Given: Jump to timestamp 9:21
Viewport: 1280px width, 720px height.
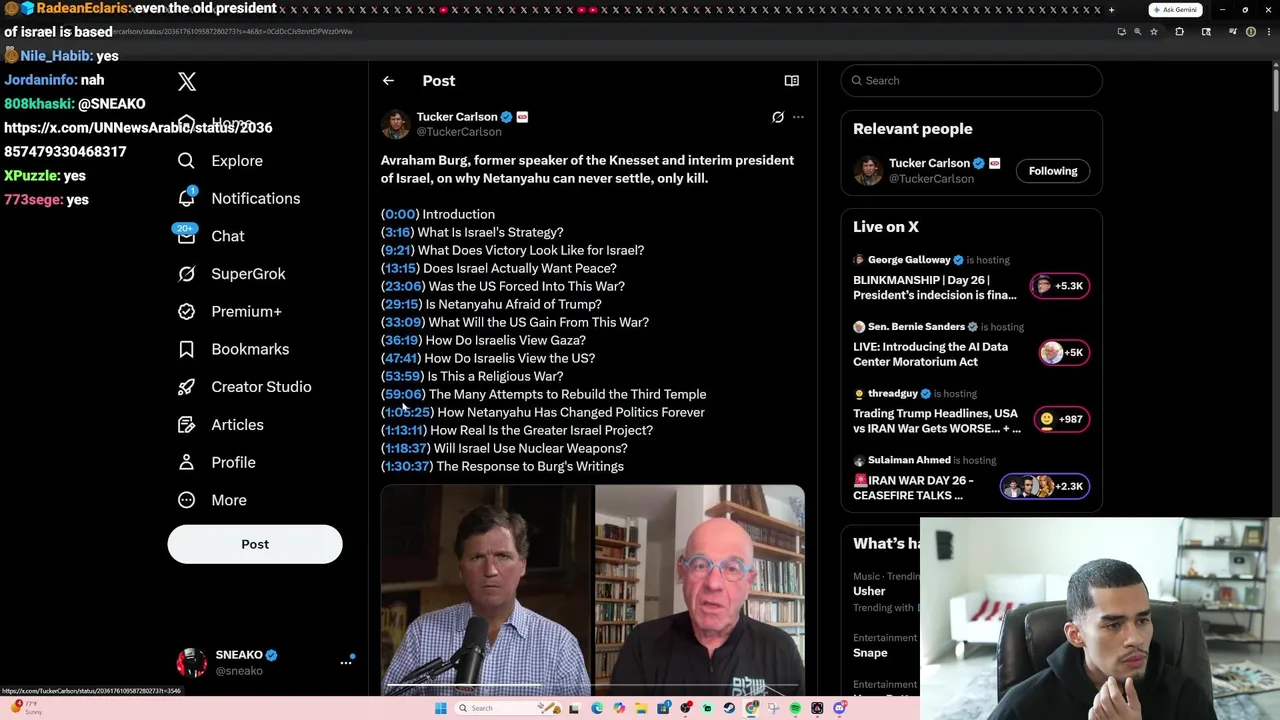Looking at the screenshot, I should point(397,250).
